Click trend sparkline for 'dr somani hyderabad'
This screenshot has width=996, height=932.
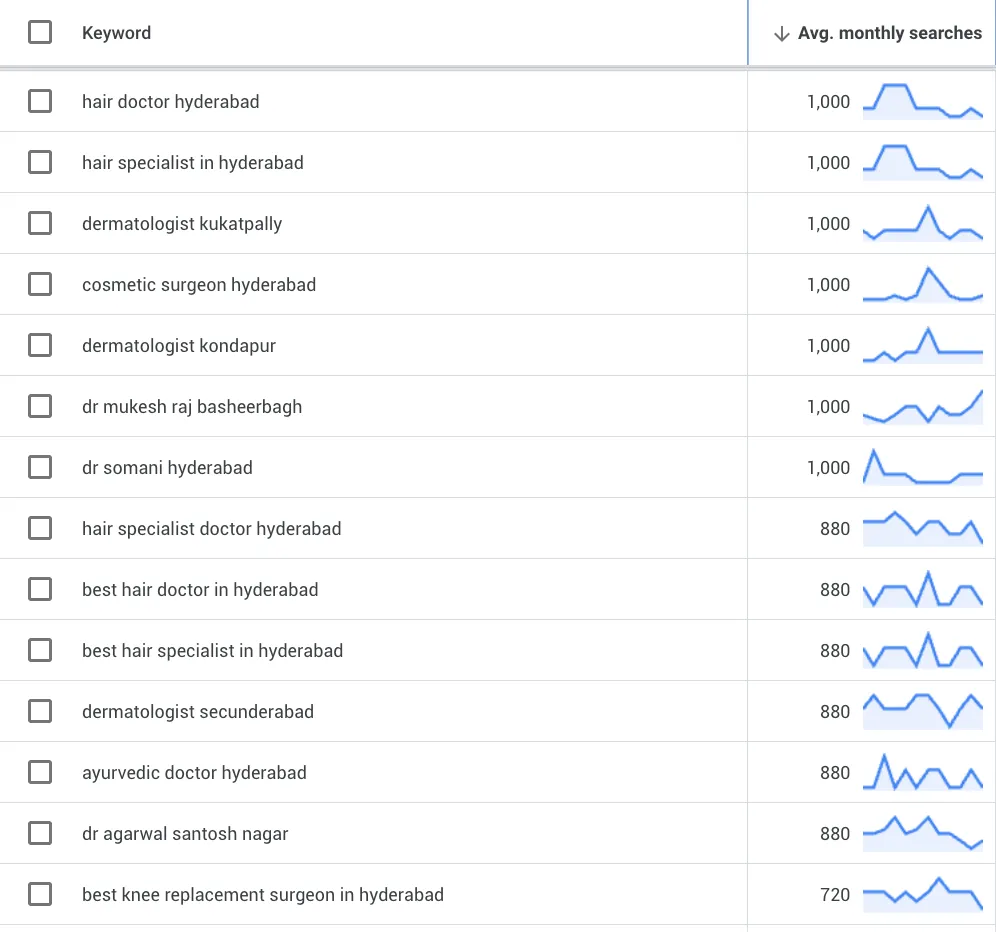point(922,467)
